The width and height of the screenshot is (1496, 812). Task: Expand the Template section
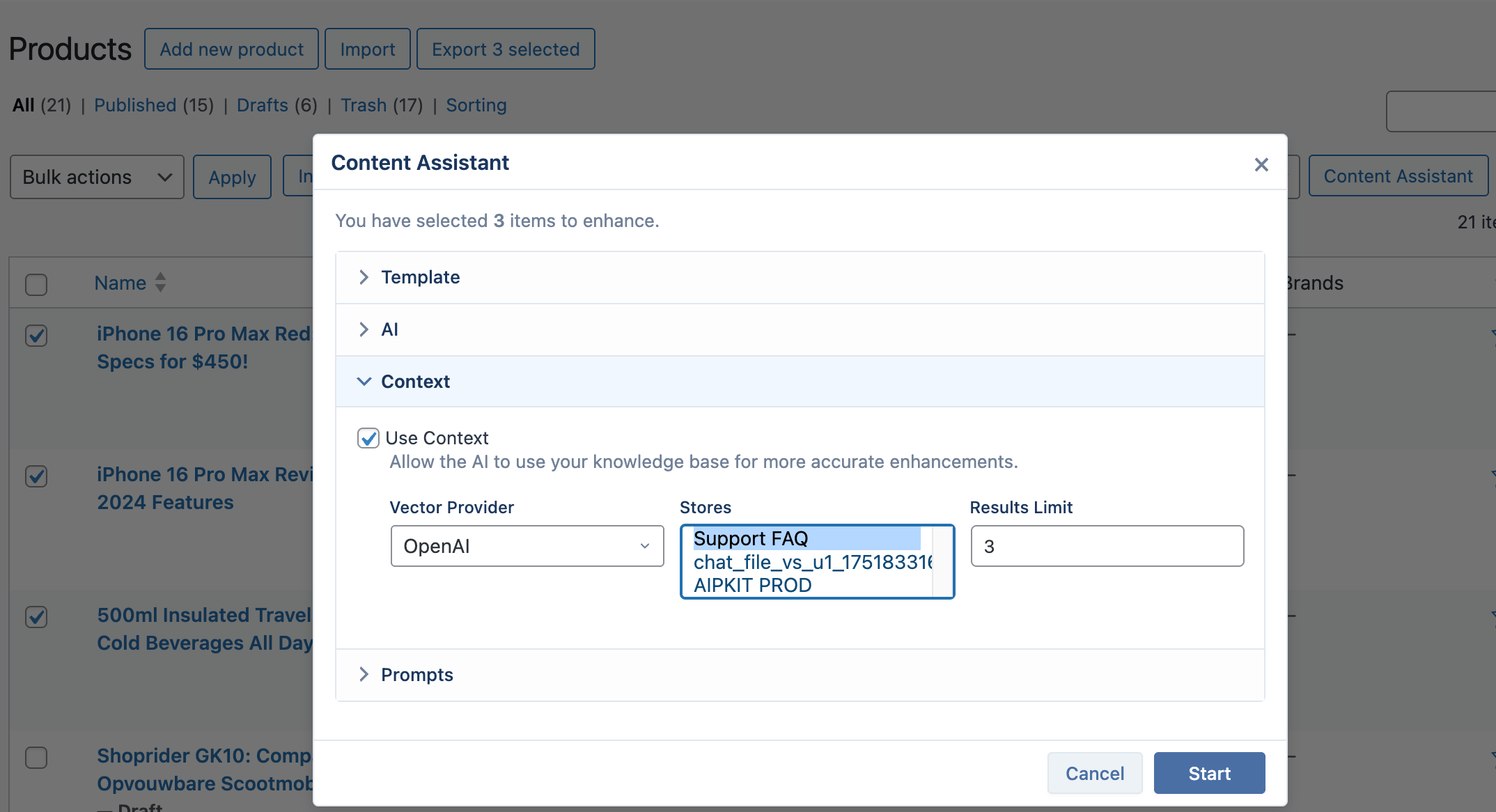[800, 277]
